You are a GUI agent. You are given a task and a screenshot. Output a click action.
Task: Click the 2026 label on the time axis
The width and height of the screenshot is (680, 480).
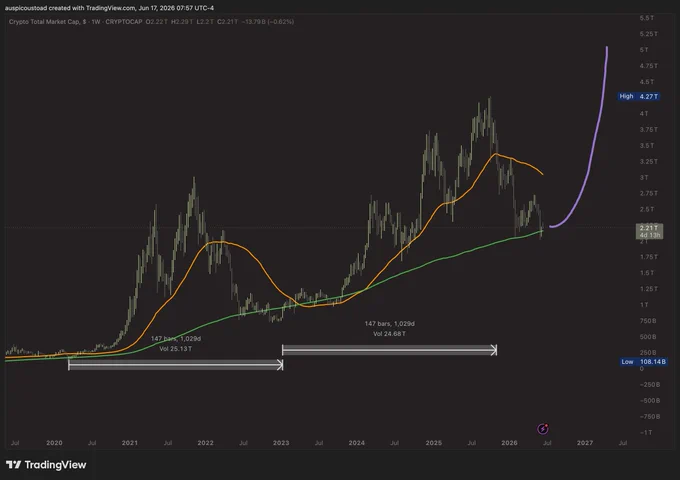[x=509, y=443]
